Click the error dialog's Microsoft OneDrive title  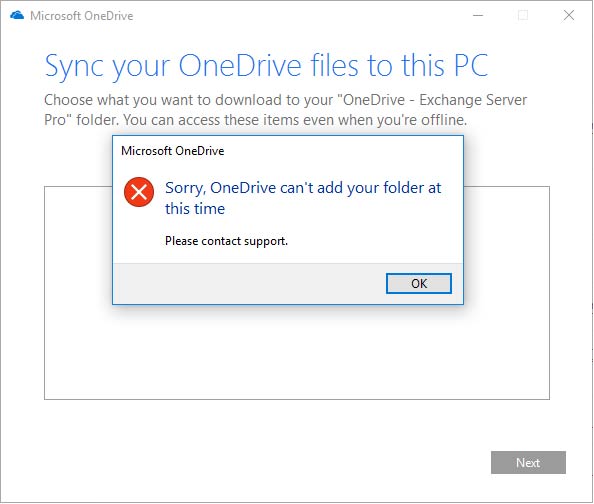click(173, 151)
